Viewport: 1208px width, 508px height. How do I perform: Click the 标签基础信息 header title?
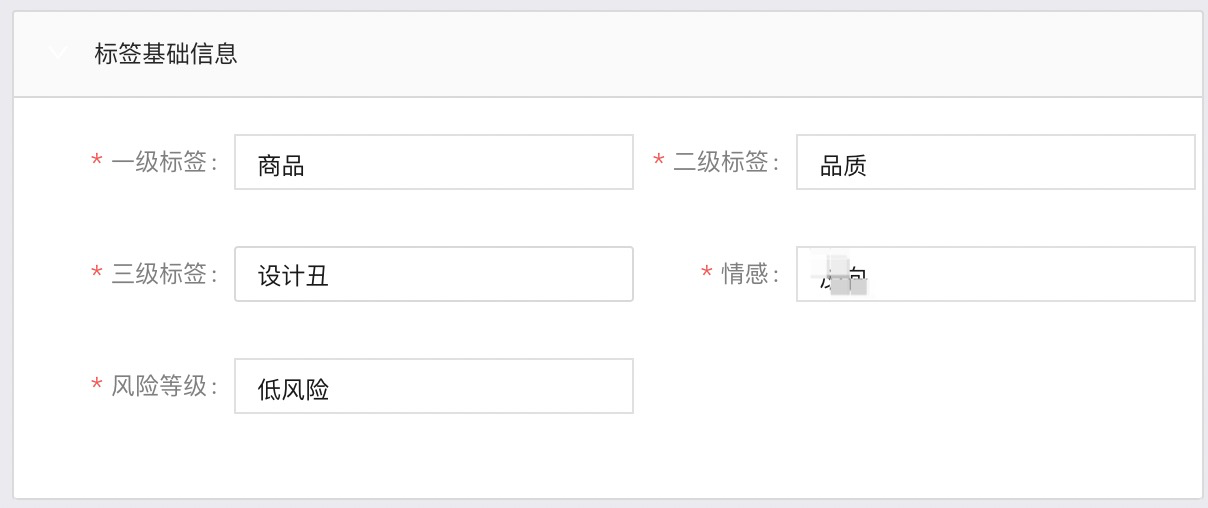tap(166, 54)
